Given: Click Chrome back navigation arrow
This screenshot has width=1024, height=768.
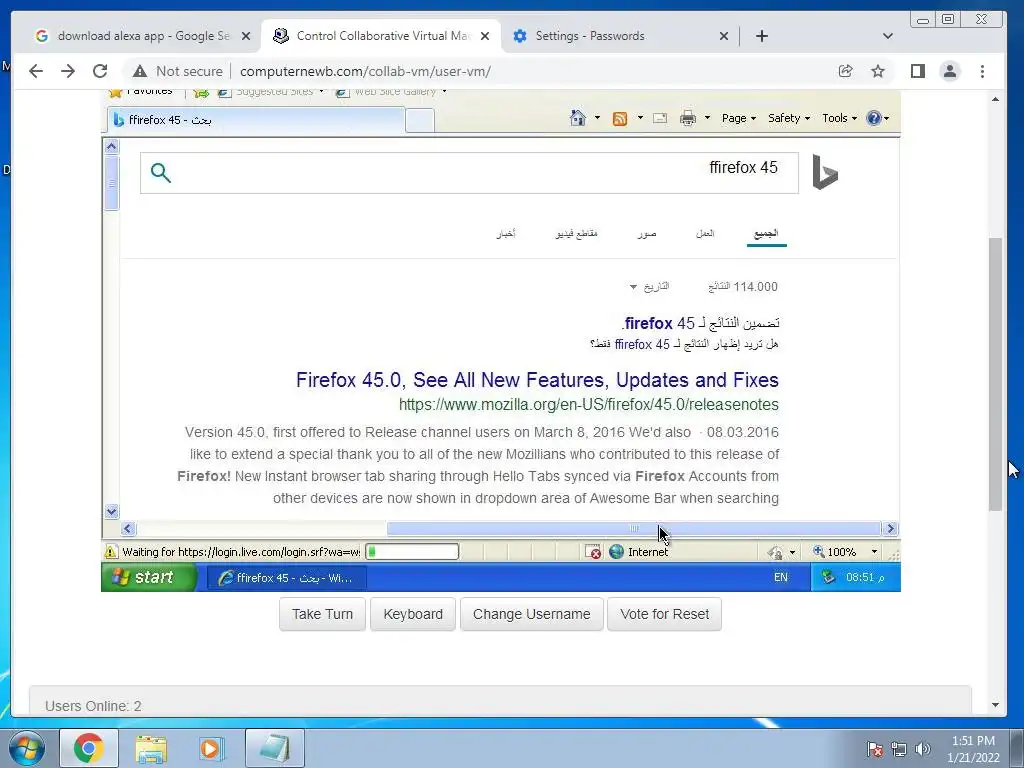Looking at the screenshot, I should coord(36,71).
